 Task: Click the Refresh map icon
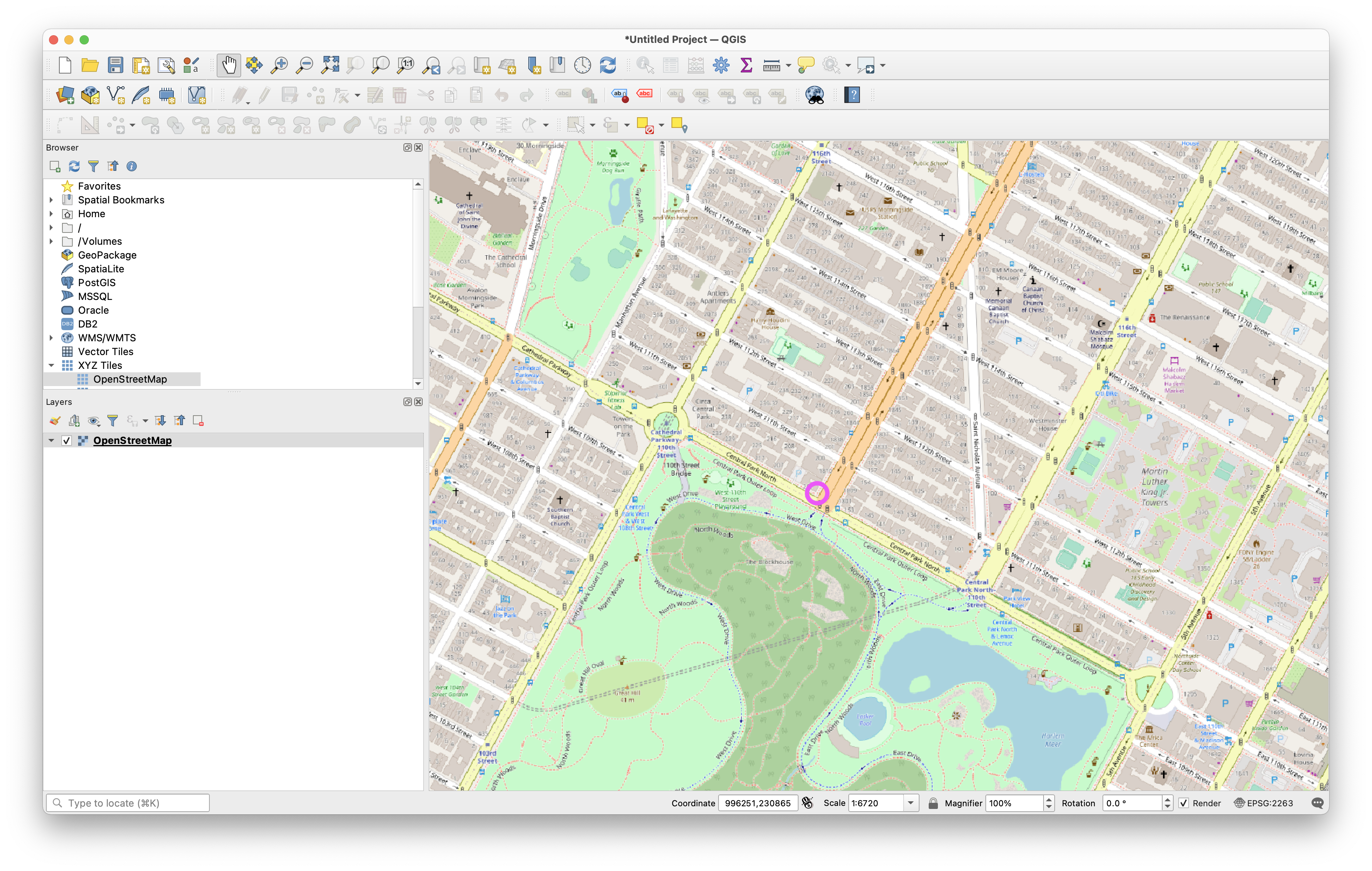tap(608, 65)
